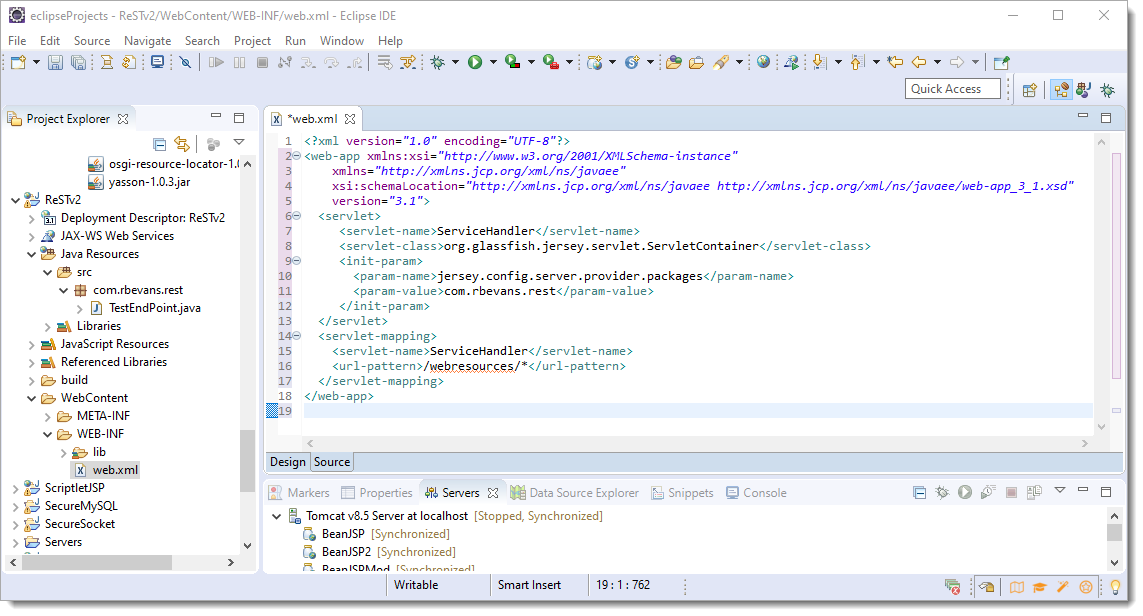This screenshot has height=616, width=1143.
Task: Click Last Edit Location icon
Action: (x=895, y=63)
